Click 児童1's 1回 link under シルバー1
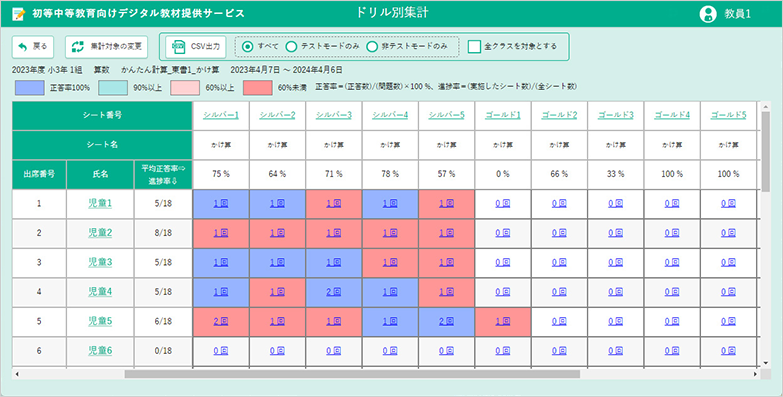783x397 pixels. pyautogui.click(x=221, y=204)
